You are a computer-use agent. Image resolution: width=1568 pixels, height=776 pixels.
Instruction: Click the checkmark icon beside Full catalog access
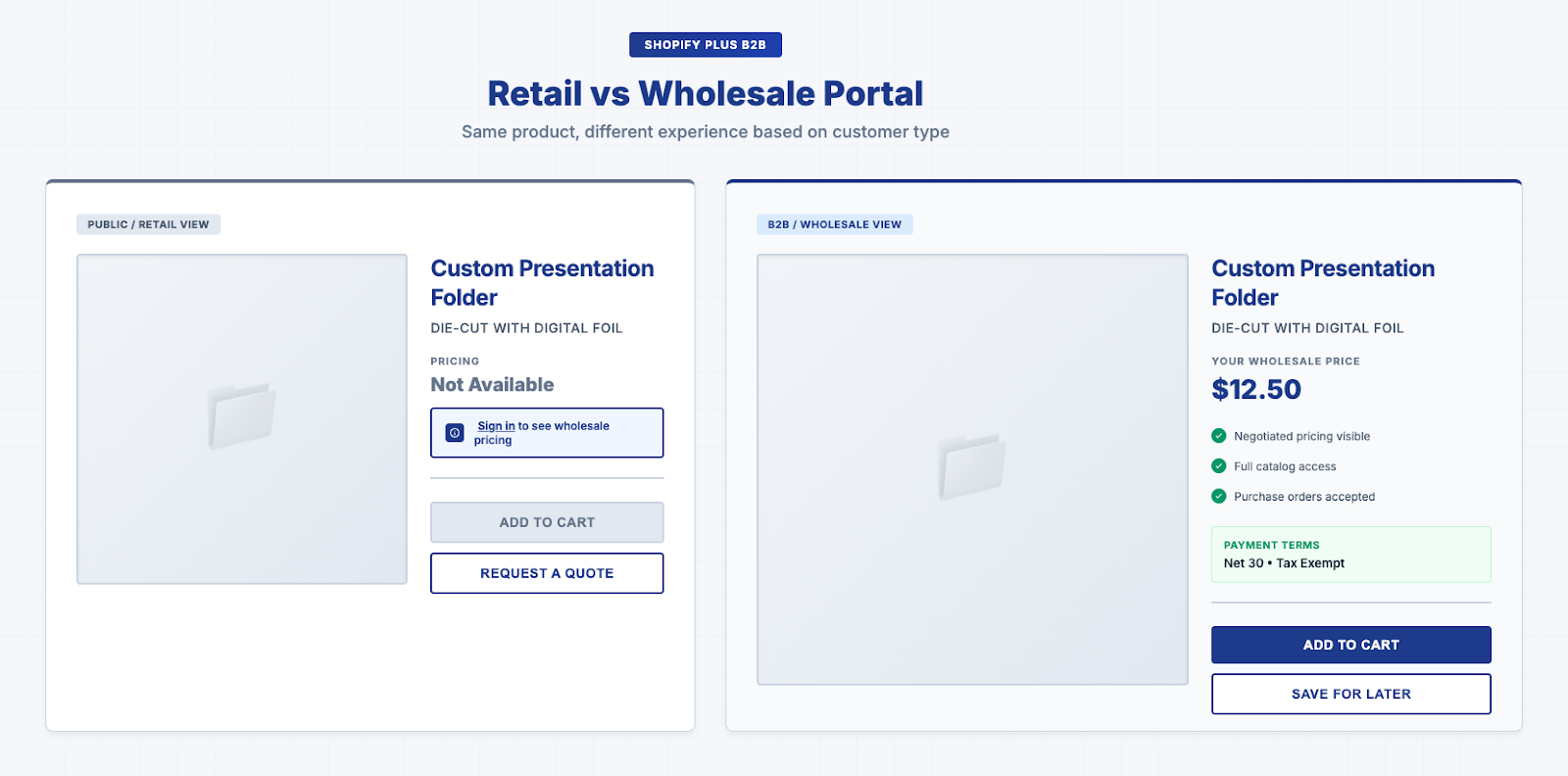pos(1219,466)
